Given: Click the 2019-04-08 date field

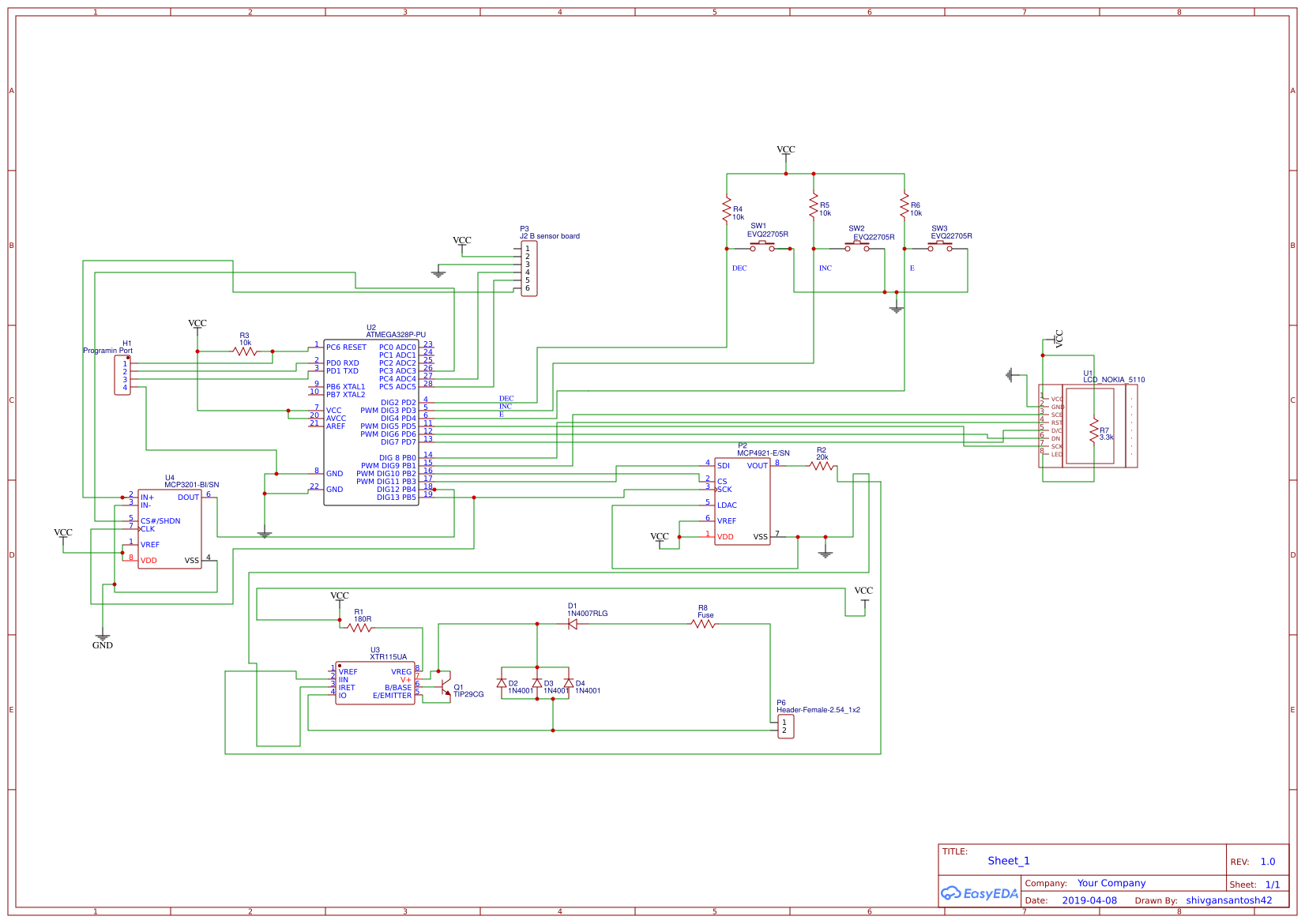Looking at the screenshot, I should [x=1092, y=900].
